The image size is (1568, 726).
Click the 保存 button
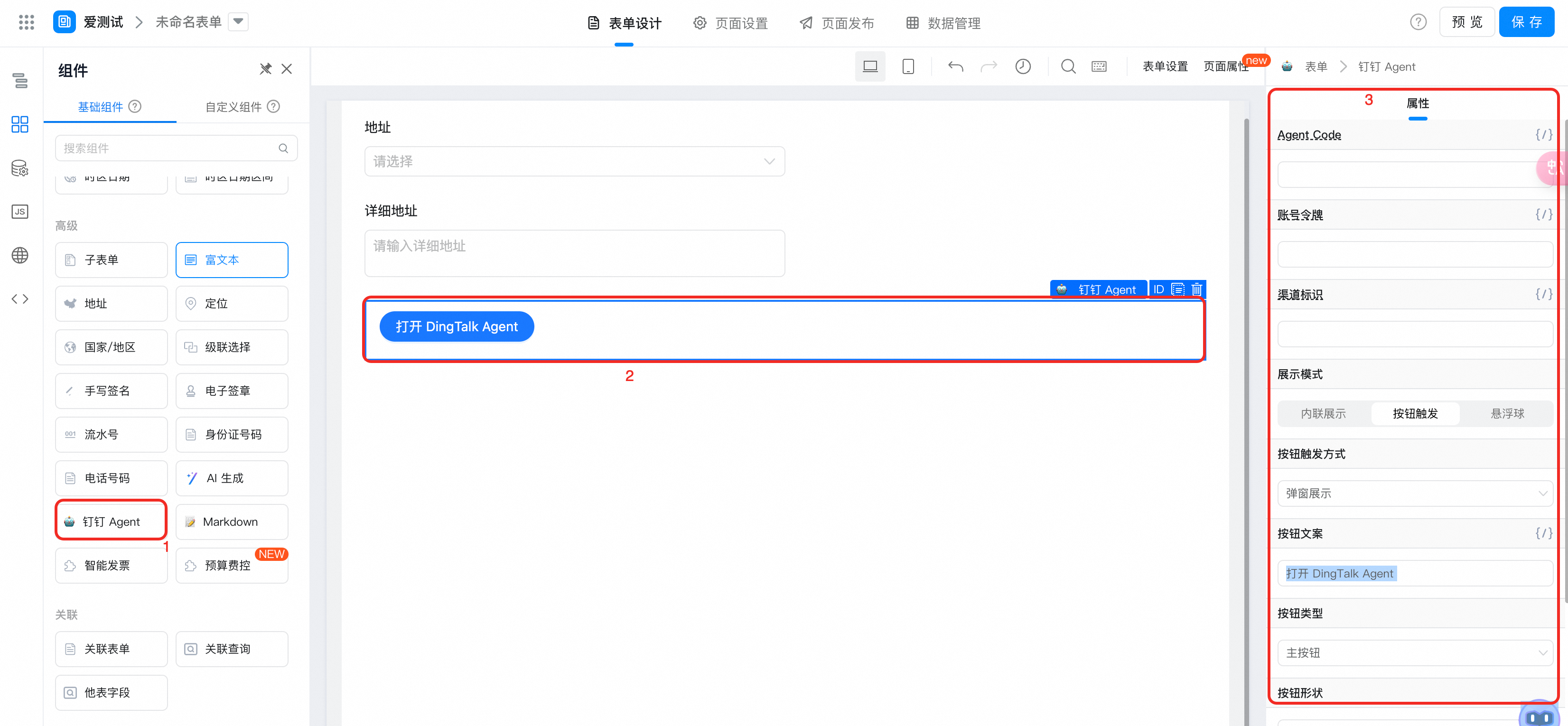click(1527, 22)
